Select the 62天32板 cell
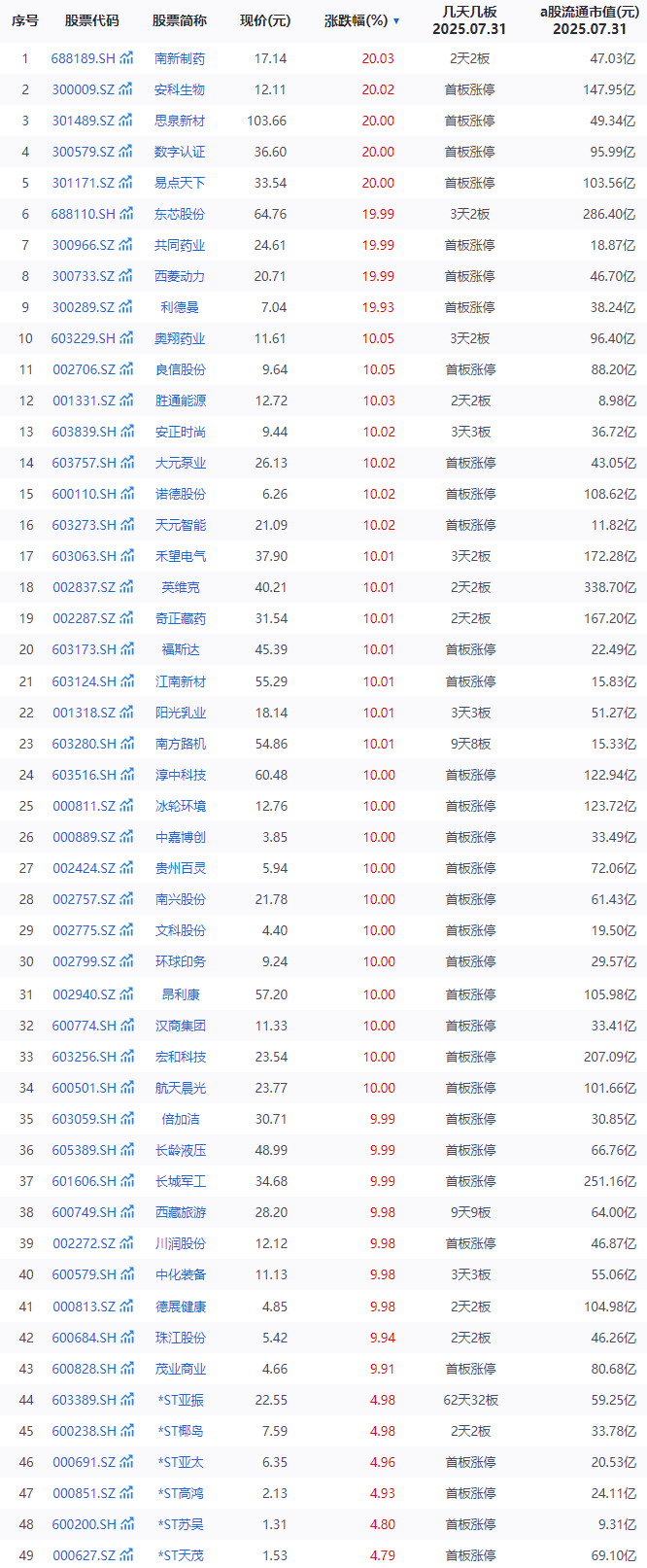The height and width of the screenshot is (1568, 647). tap(470, 1400)
